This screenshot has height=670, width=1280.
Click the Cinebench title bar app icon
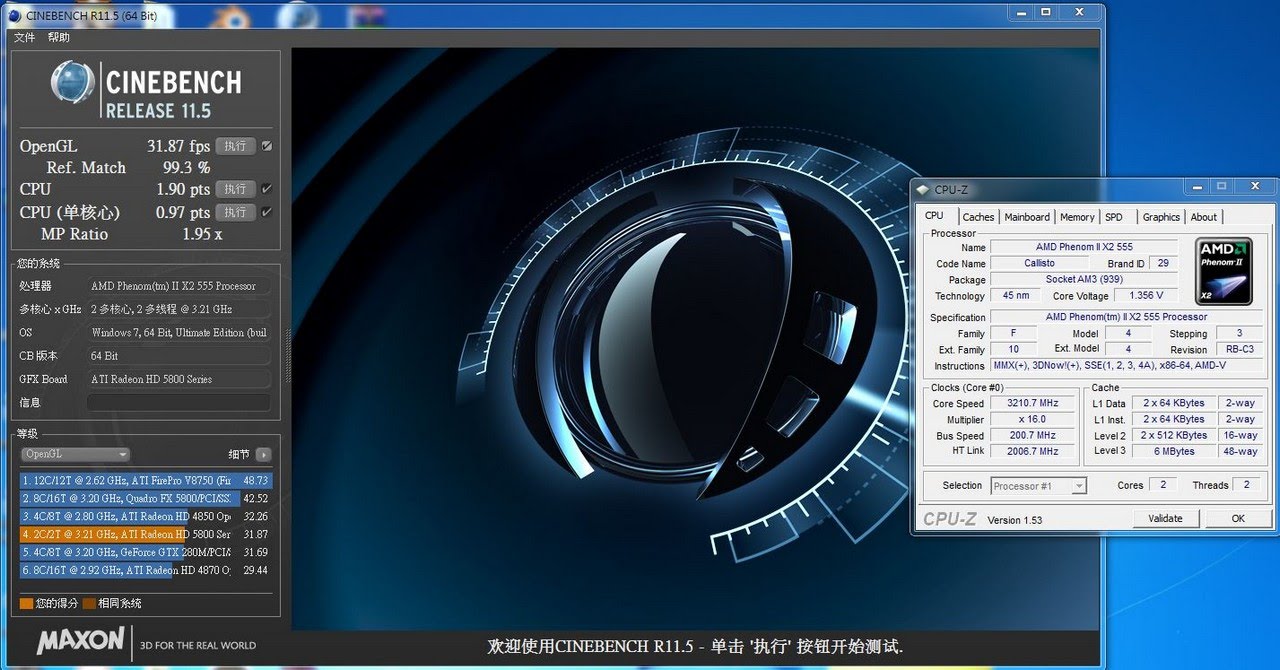(14, 15)
